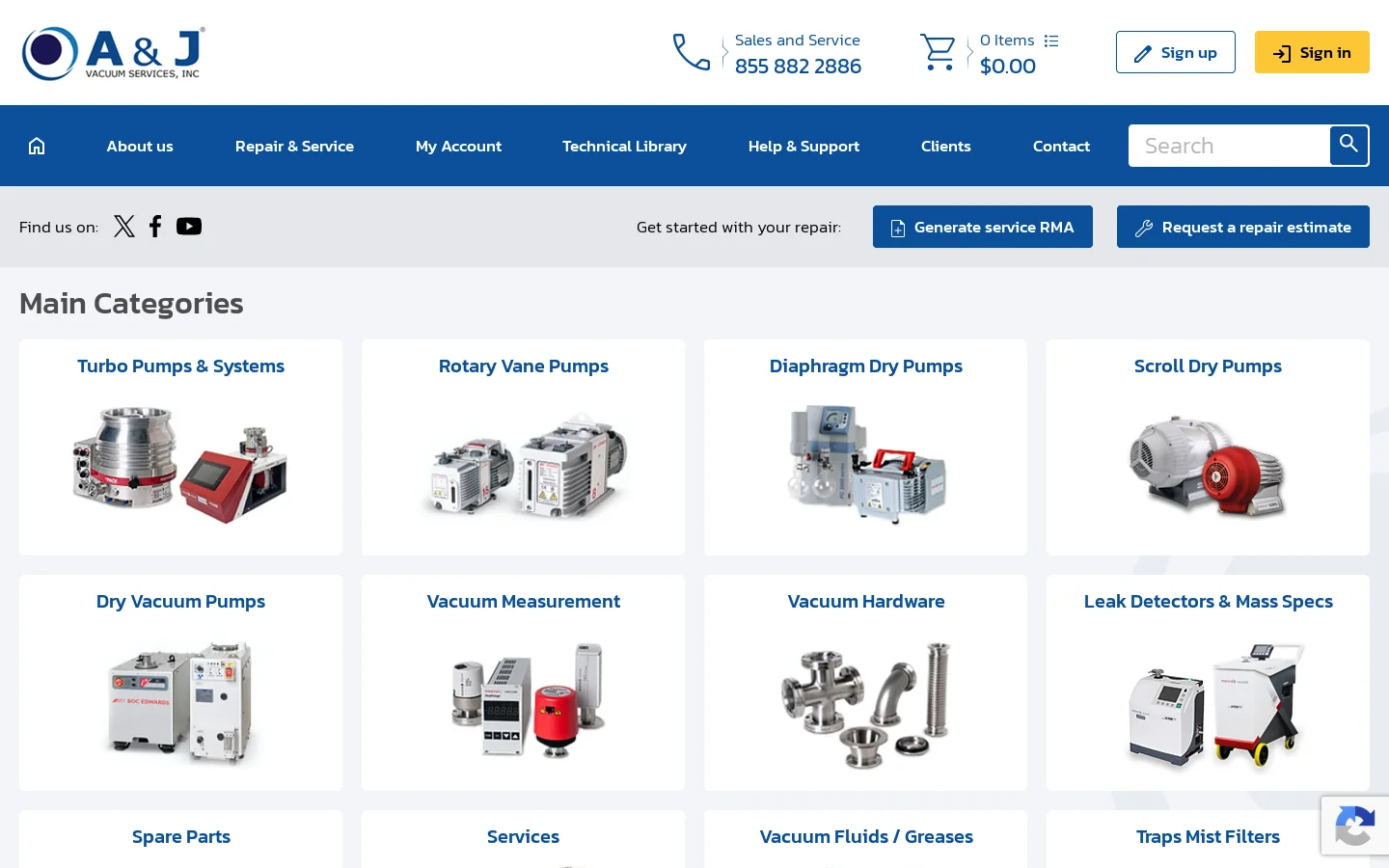Click the A & J Vacuum Services logo
The image size is (1389, 868).
point(113,53)
